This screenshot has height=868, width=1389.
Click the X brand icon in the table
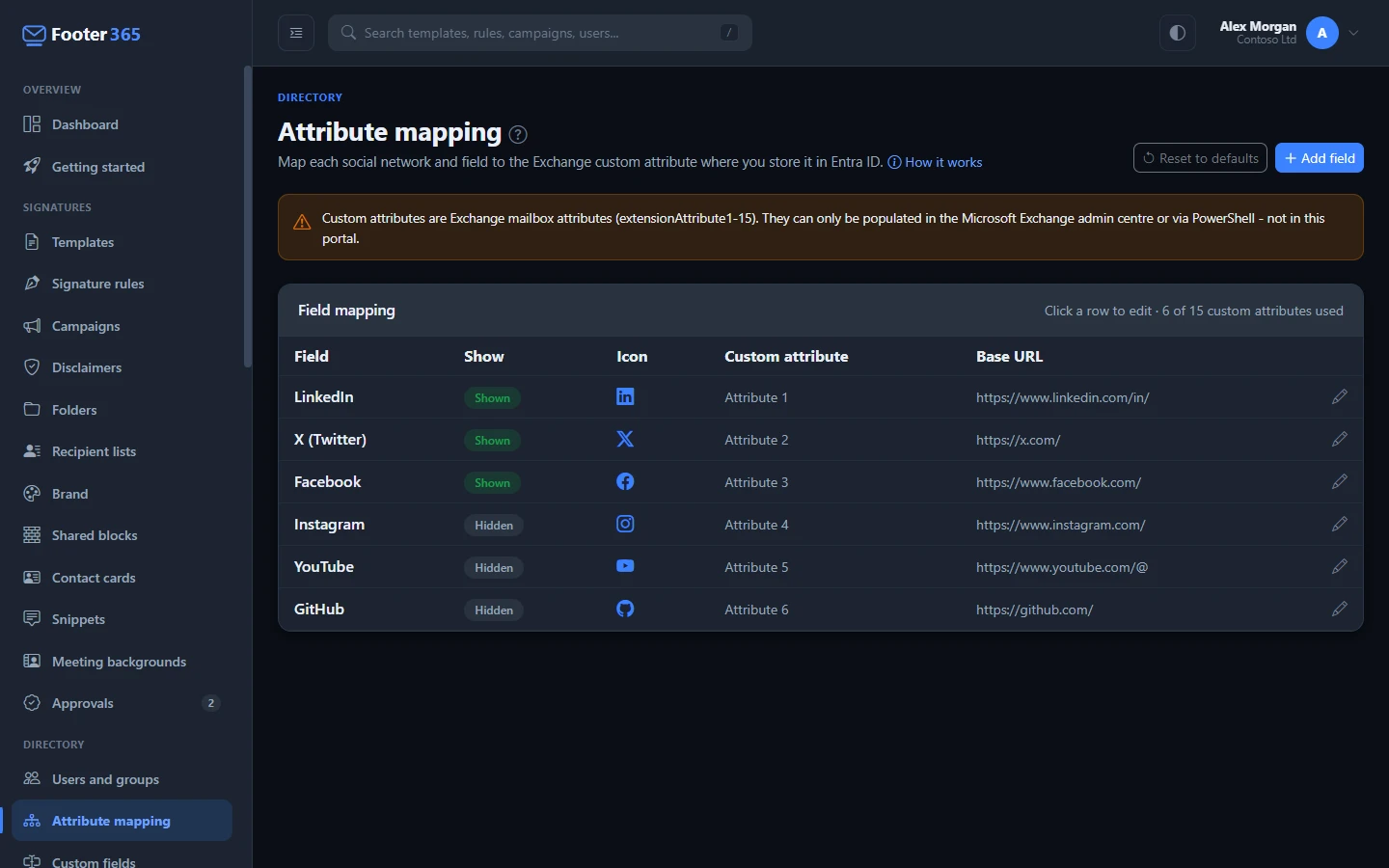pos(625,439)
